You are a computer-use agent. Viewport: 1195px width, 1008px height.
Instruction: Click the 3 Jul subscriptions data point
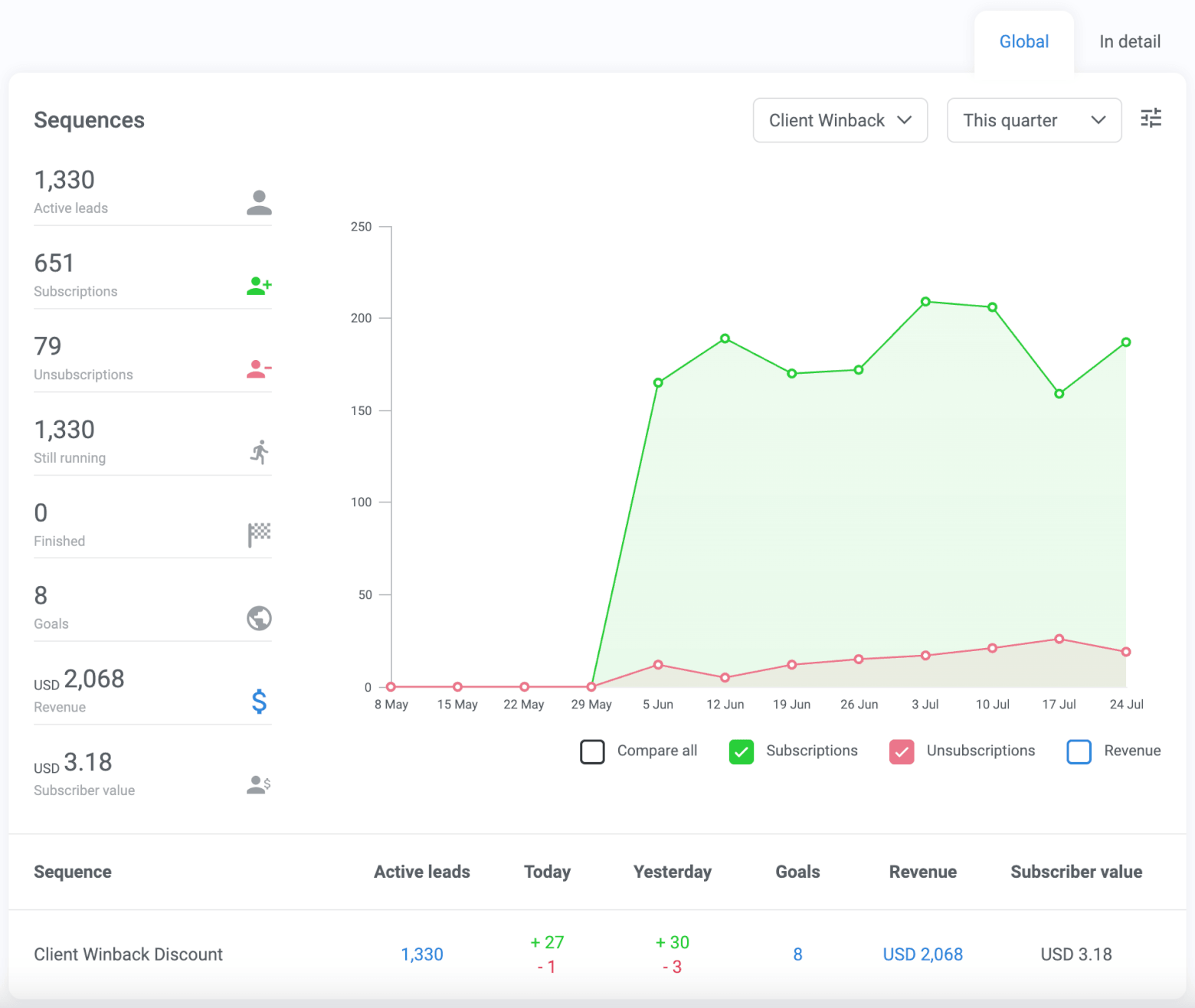(925, 302)
